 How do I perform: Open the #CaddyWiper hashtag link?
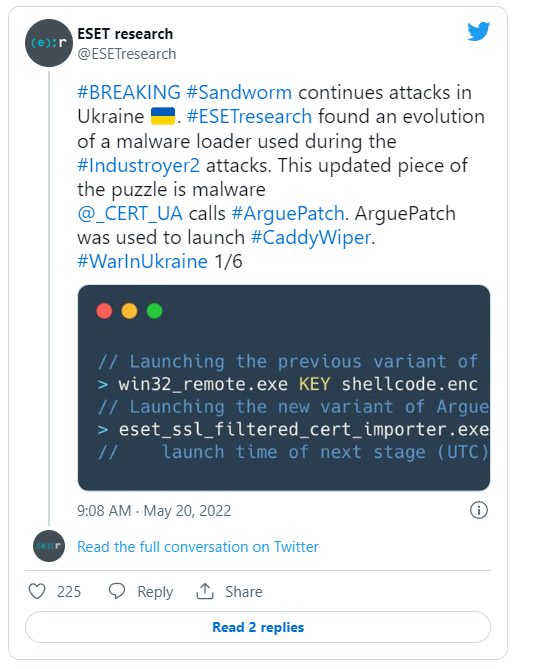311,237
